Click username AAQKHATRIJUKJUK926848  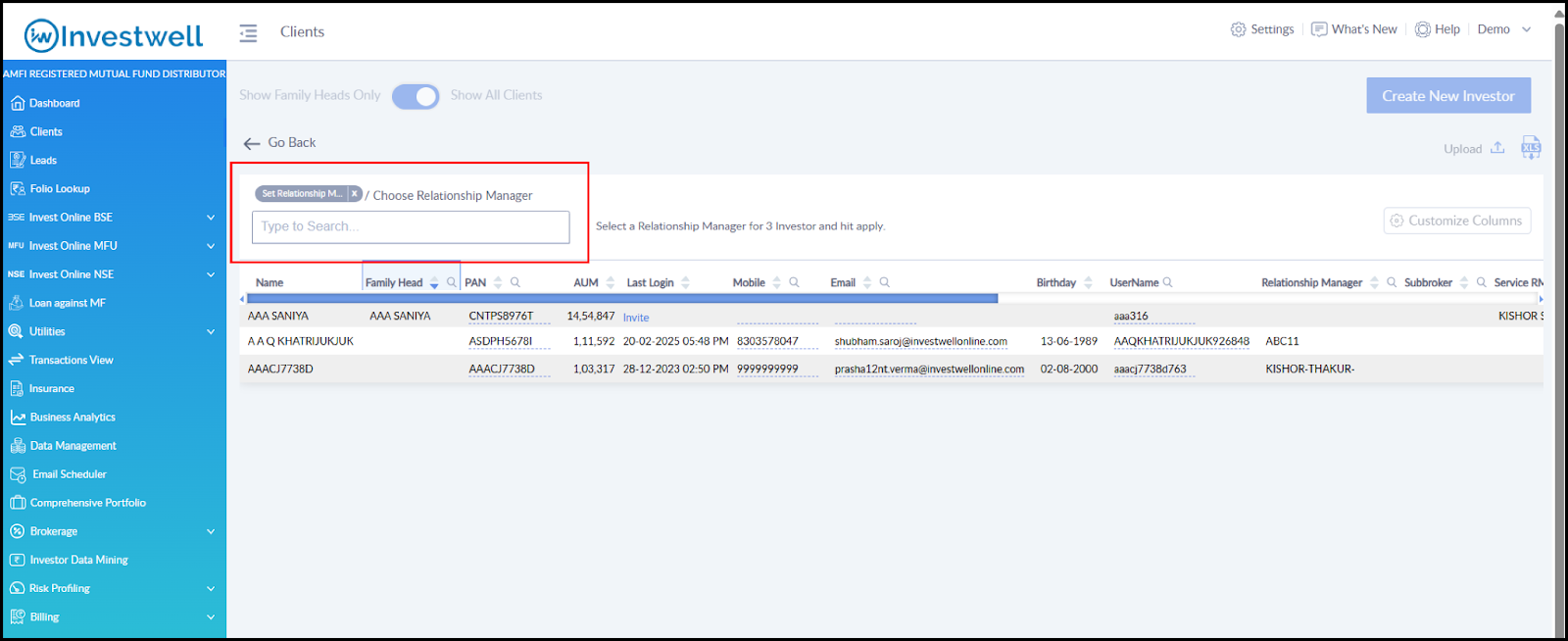click(1181, 341)
